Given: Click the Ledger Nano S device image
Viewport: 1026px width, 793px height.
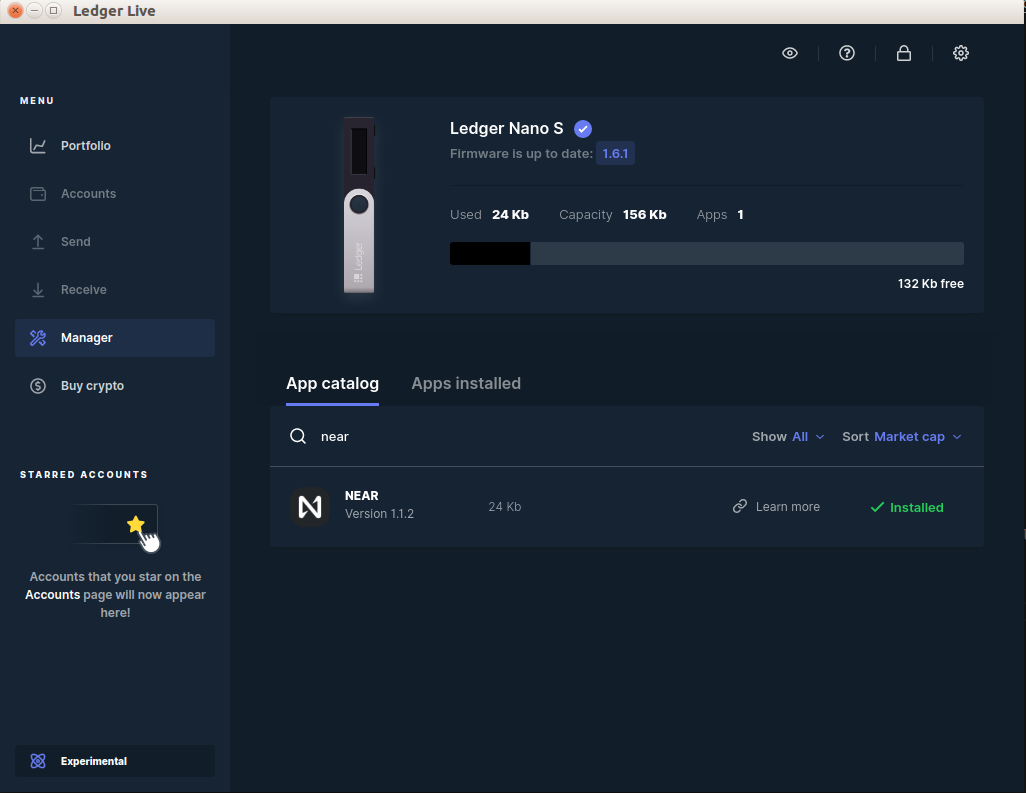Looking at the screenshot, I should coord(359,205).
